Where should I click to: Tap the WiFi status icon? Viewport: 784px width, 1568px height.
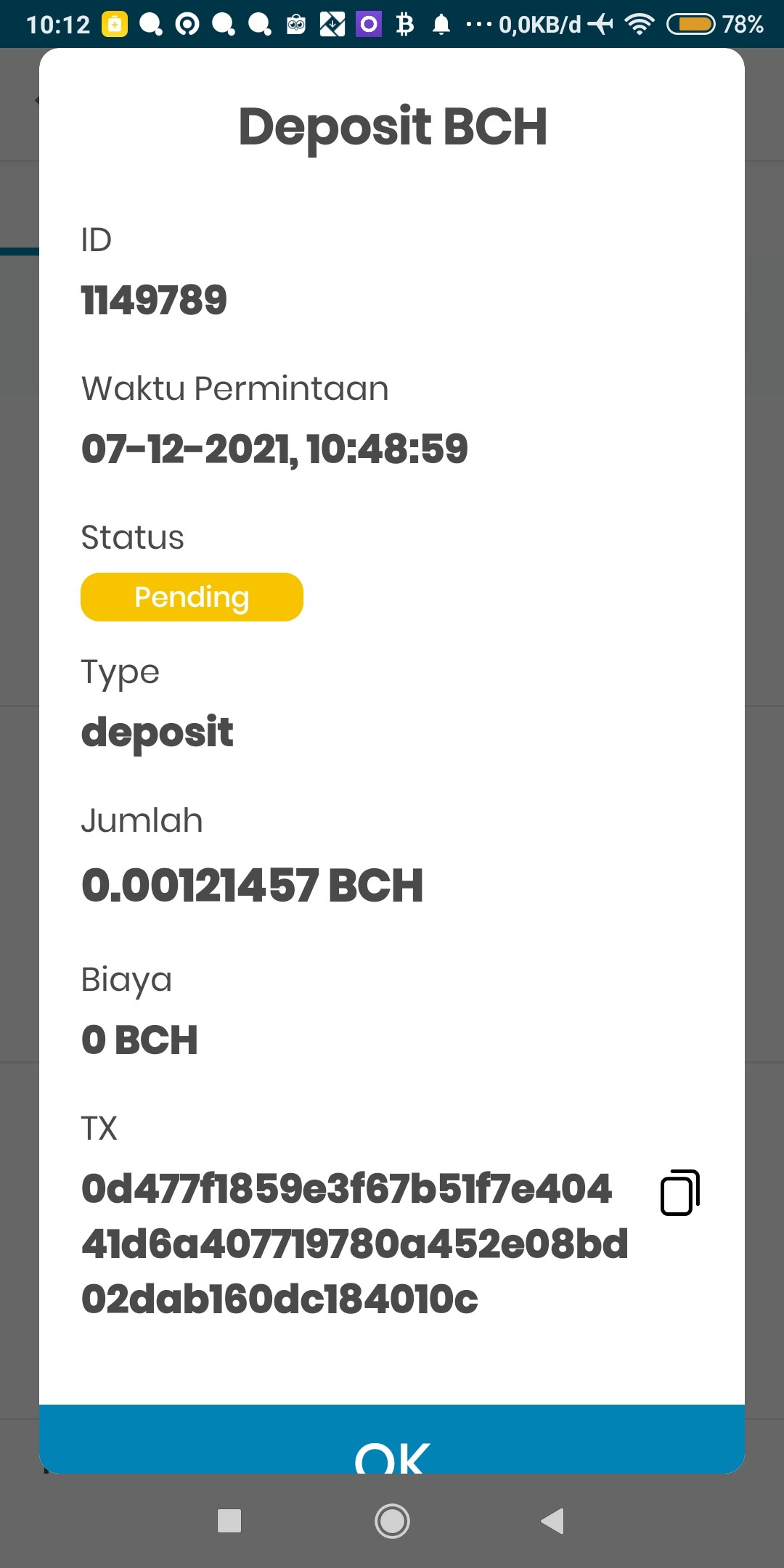tap(640, 25)
